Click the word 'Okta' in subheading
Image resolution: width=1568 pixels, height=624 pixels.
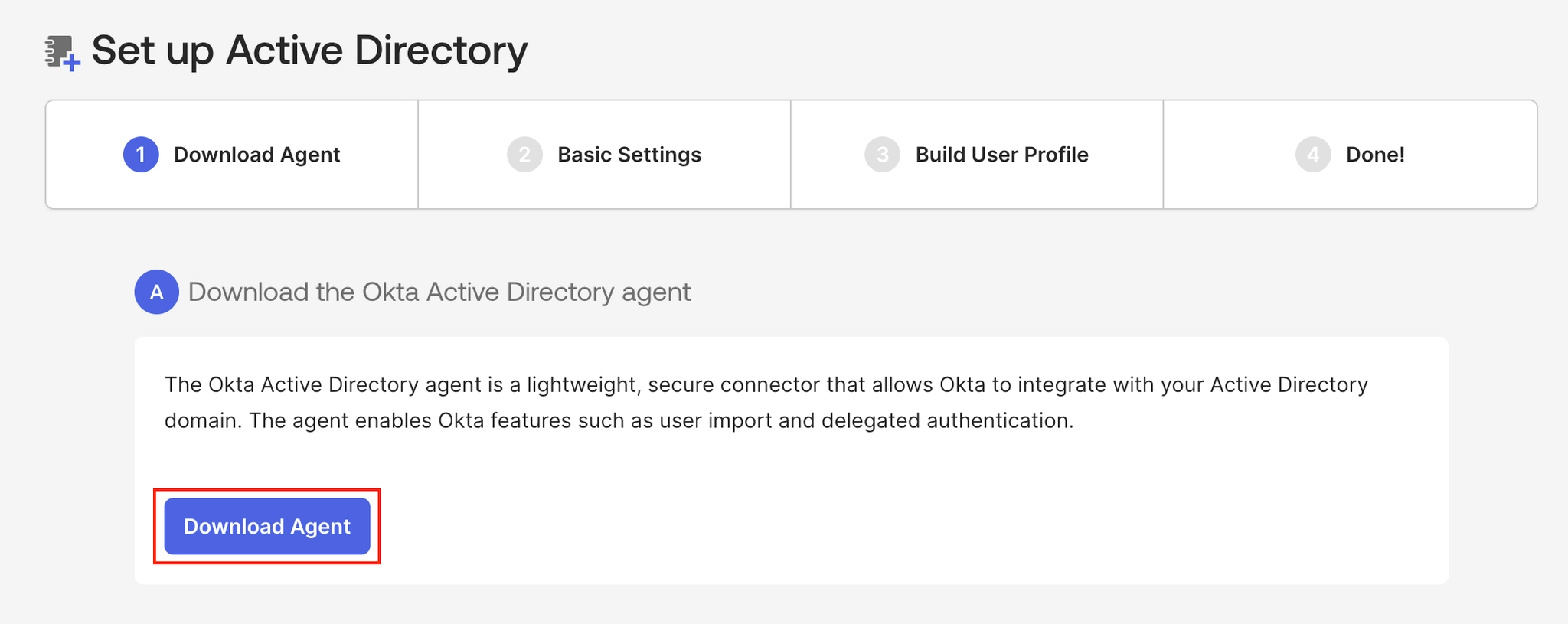coord(390,292)
